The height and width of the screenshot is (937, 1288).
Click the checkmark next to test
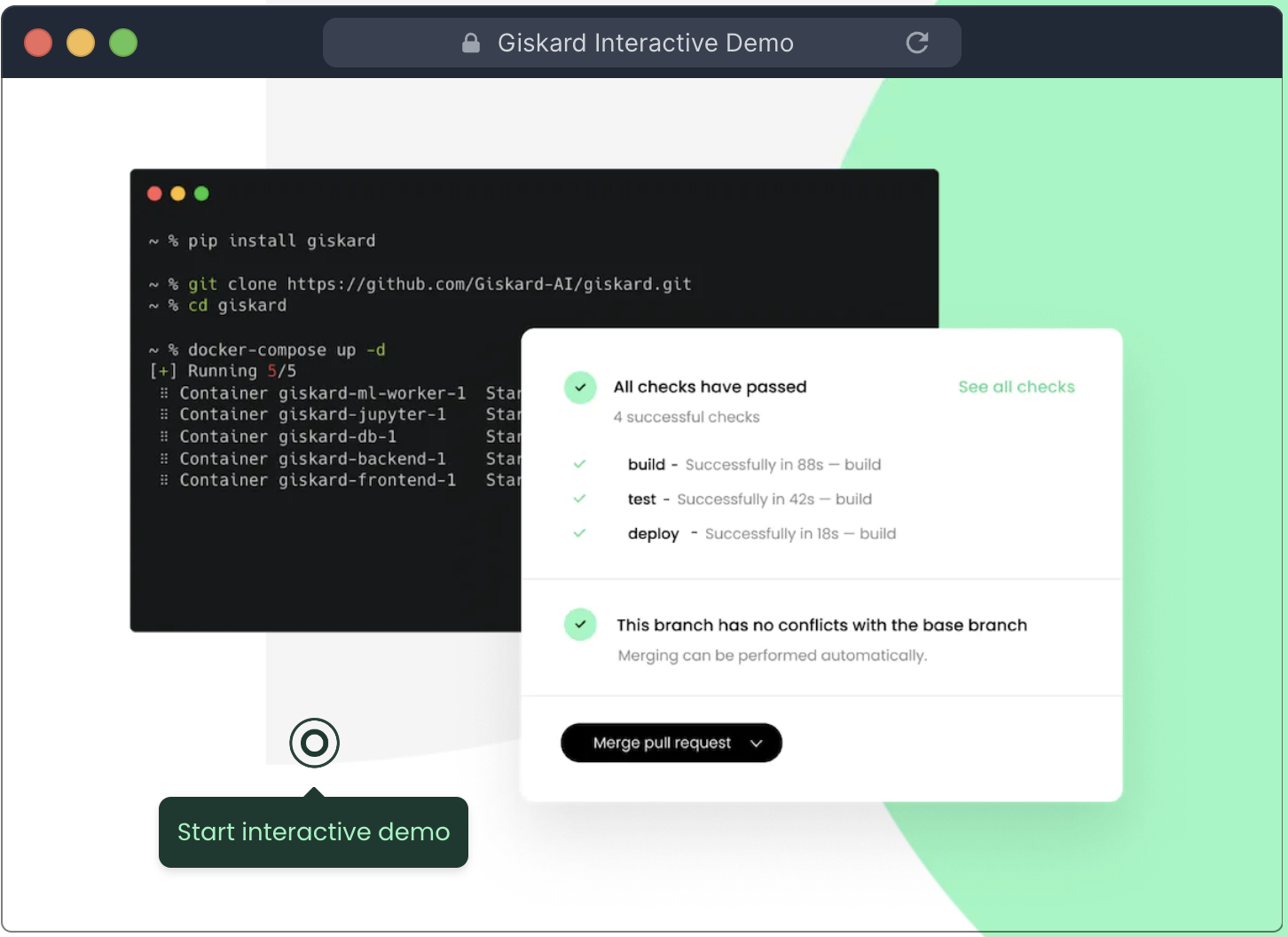[x=579, y=499]
